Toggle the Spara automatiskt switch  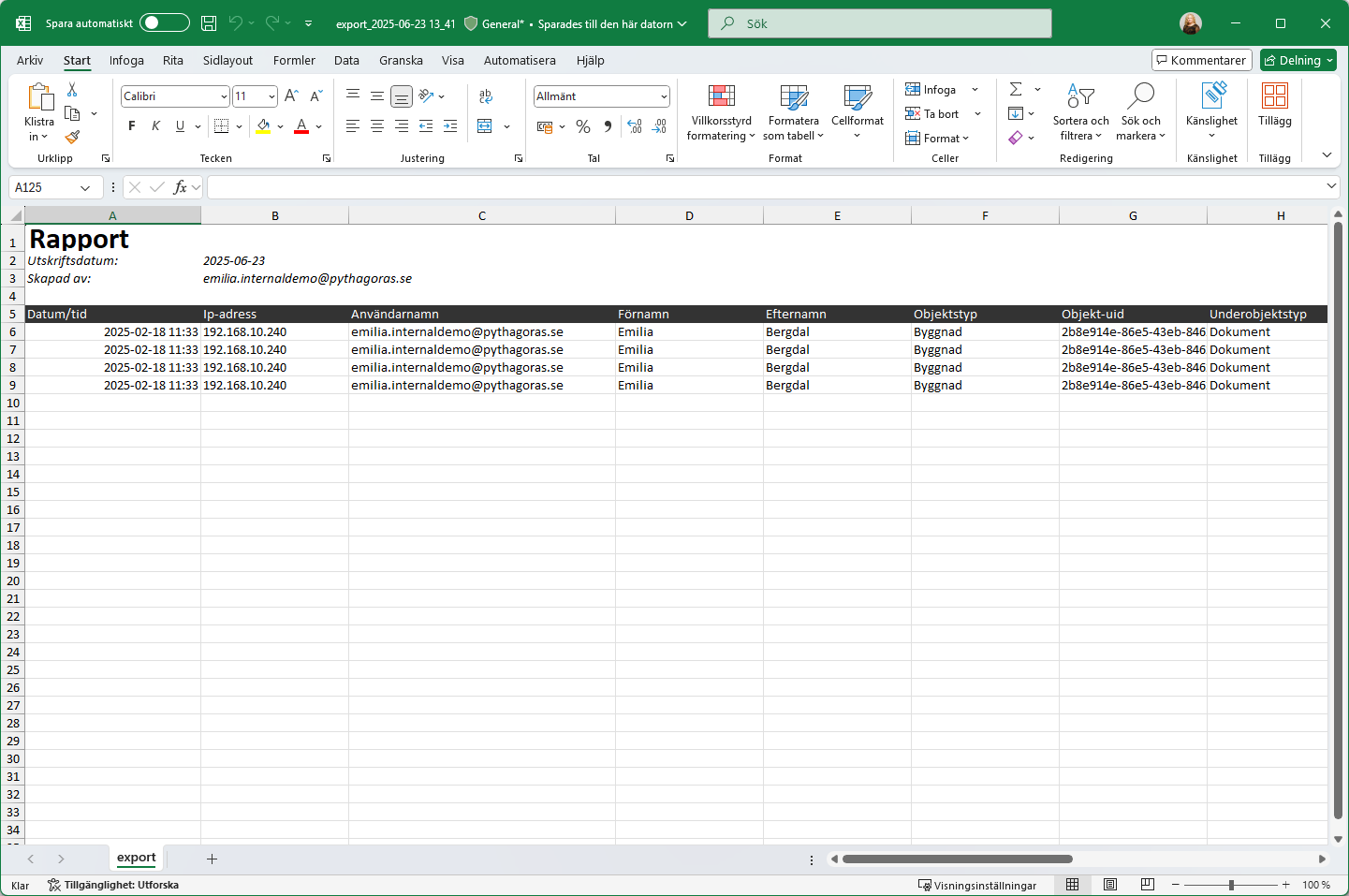pyautogui.click(x=164, y=23)
